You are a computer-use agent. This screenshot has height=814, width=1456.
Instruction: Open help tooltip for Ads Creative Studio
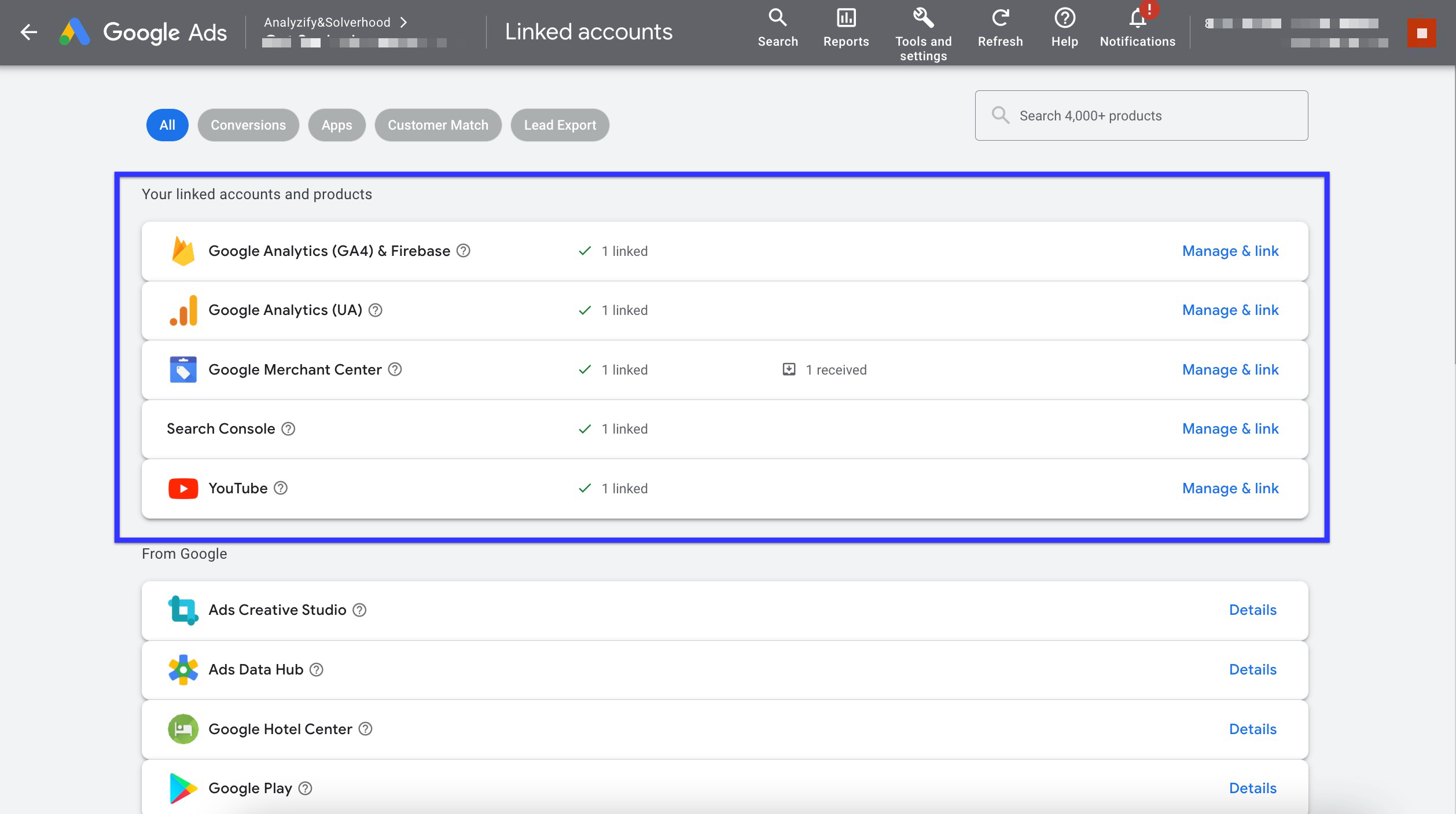[x=359, y=610]
